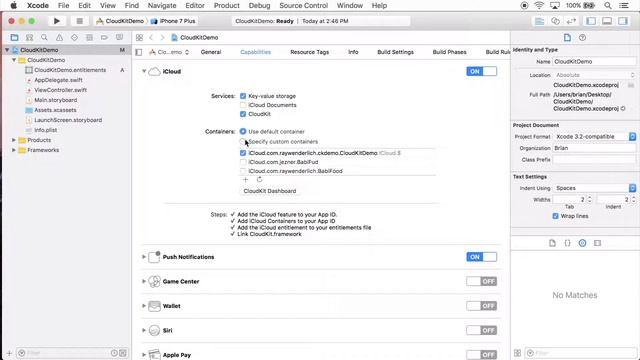Stop the running scheme
Screen dimensions: 640x360
point(80,21)
